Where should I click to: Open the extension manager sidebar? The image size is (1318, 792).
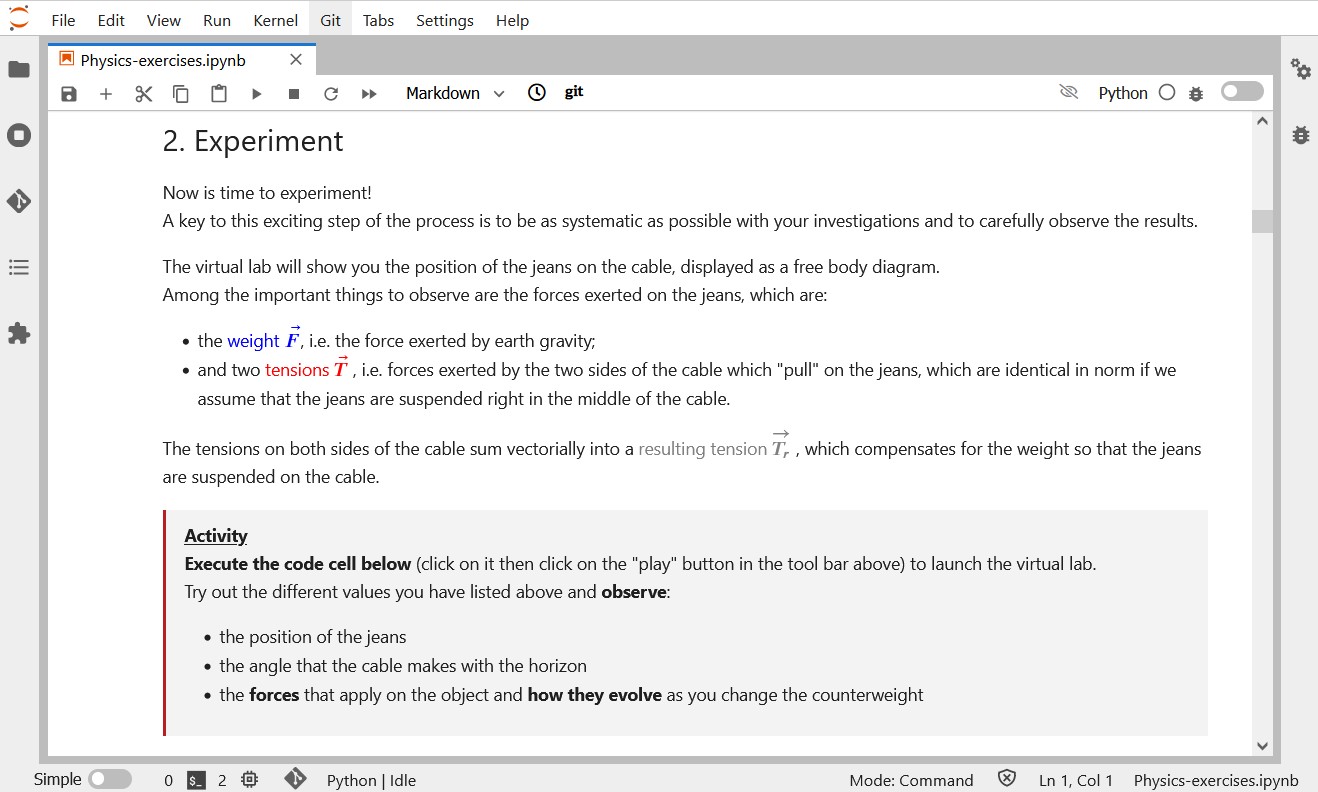(19, 333)
